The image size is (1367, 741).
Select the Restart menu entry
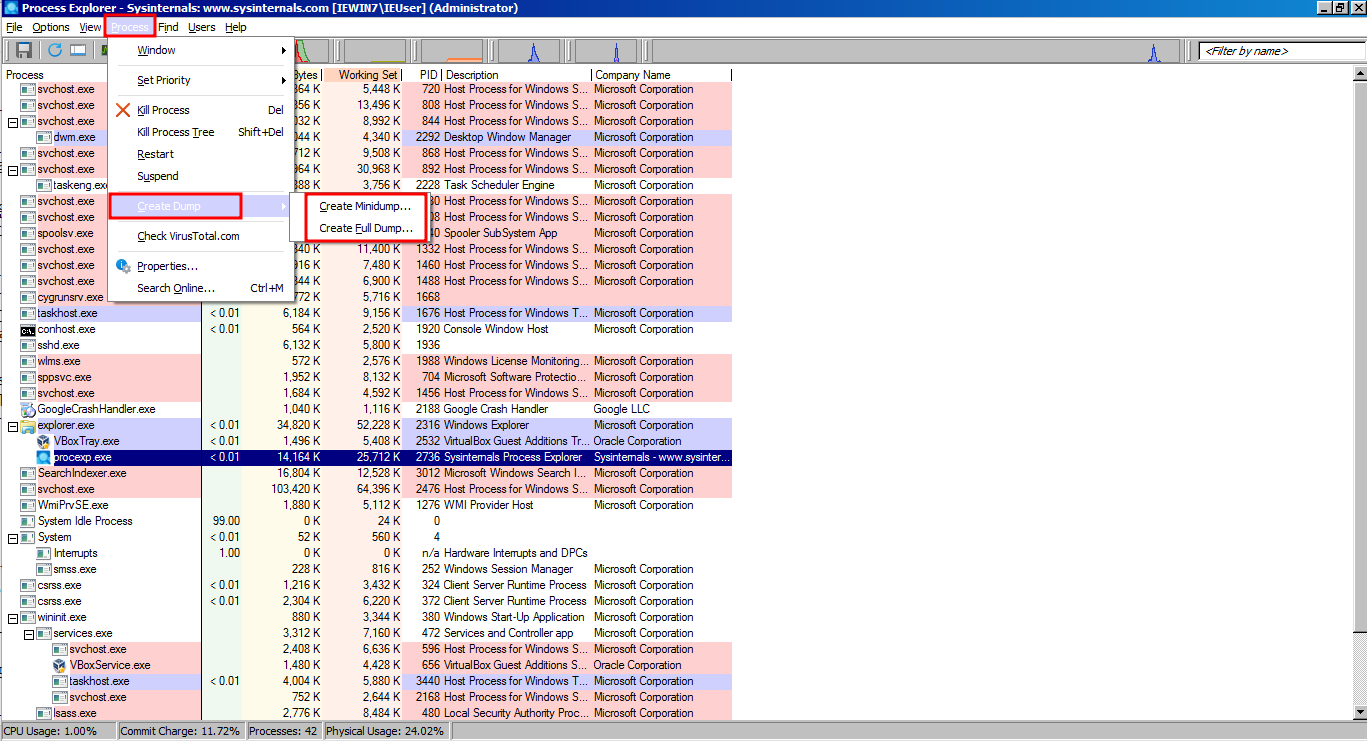pos(201,154)
